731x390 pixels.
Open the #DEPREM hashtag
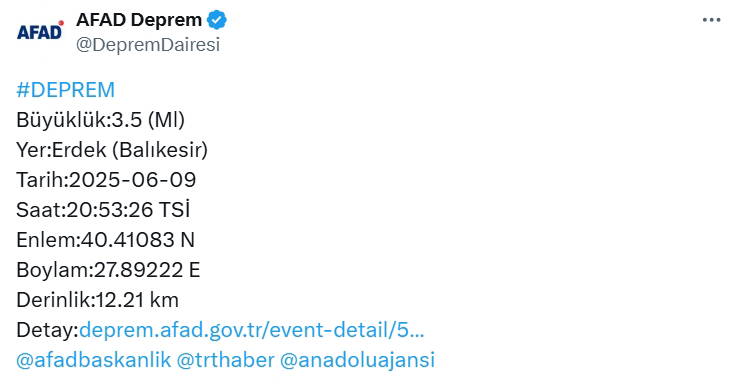tap(65, 90)
